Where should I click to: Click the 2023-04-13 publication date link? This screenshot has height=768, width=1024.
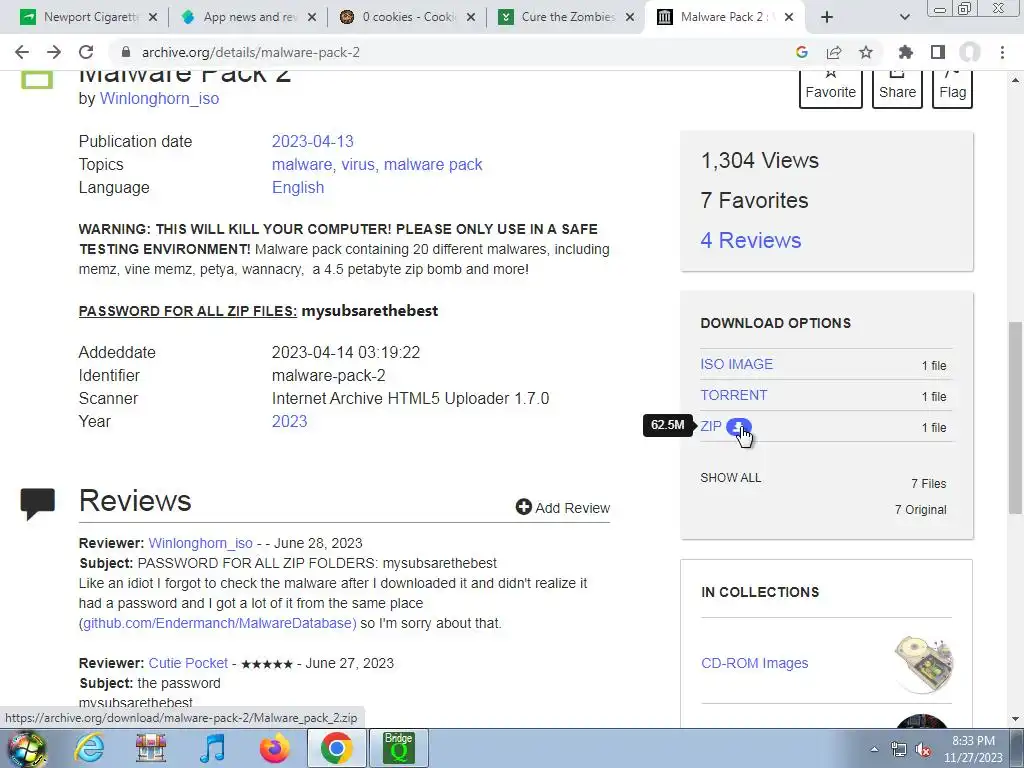(x=312, y=141)
